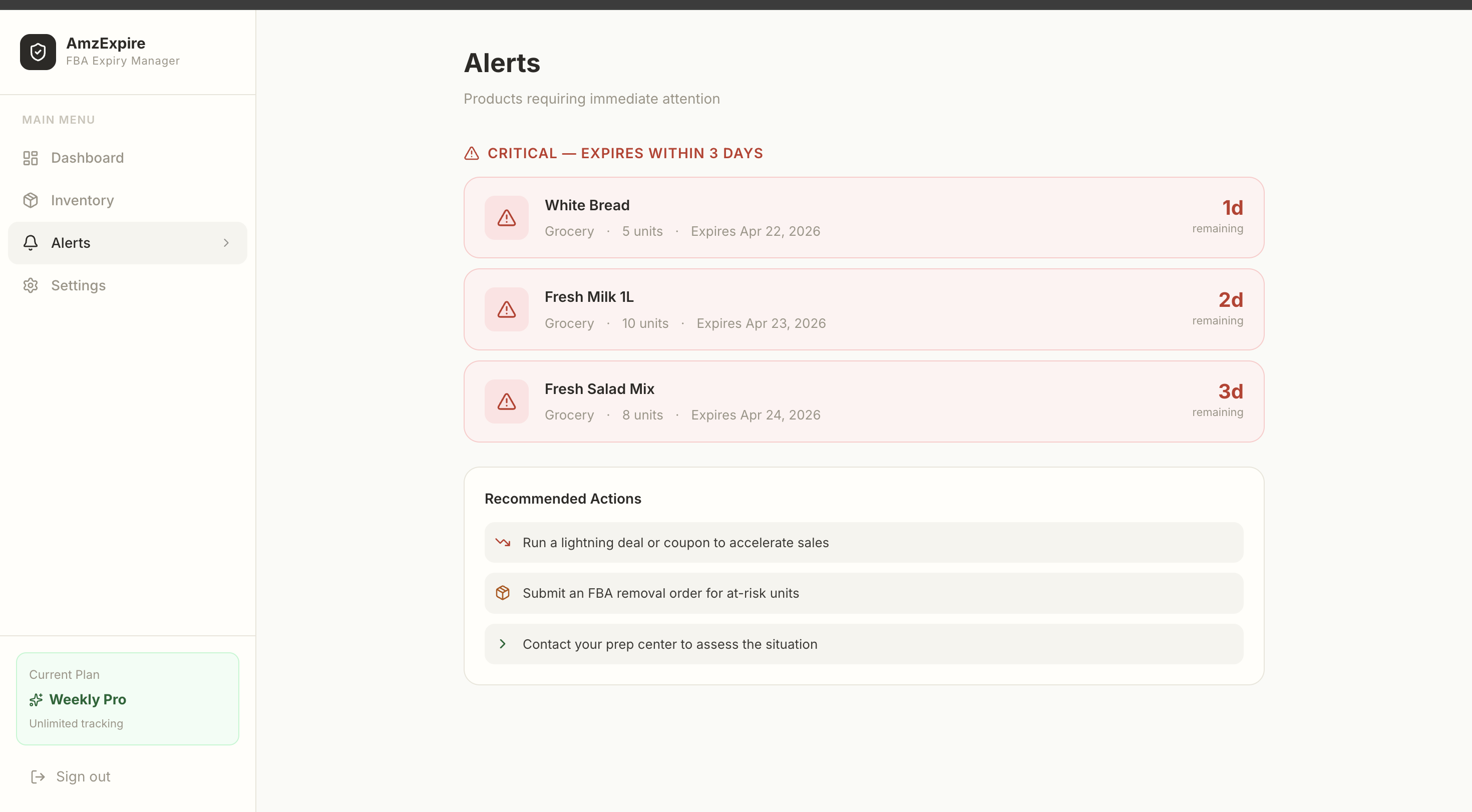Click the Dashboard grid icon
Screen dimensions: 1472x812
tap(30, 158)
